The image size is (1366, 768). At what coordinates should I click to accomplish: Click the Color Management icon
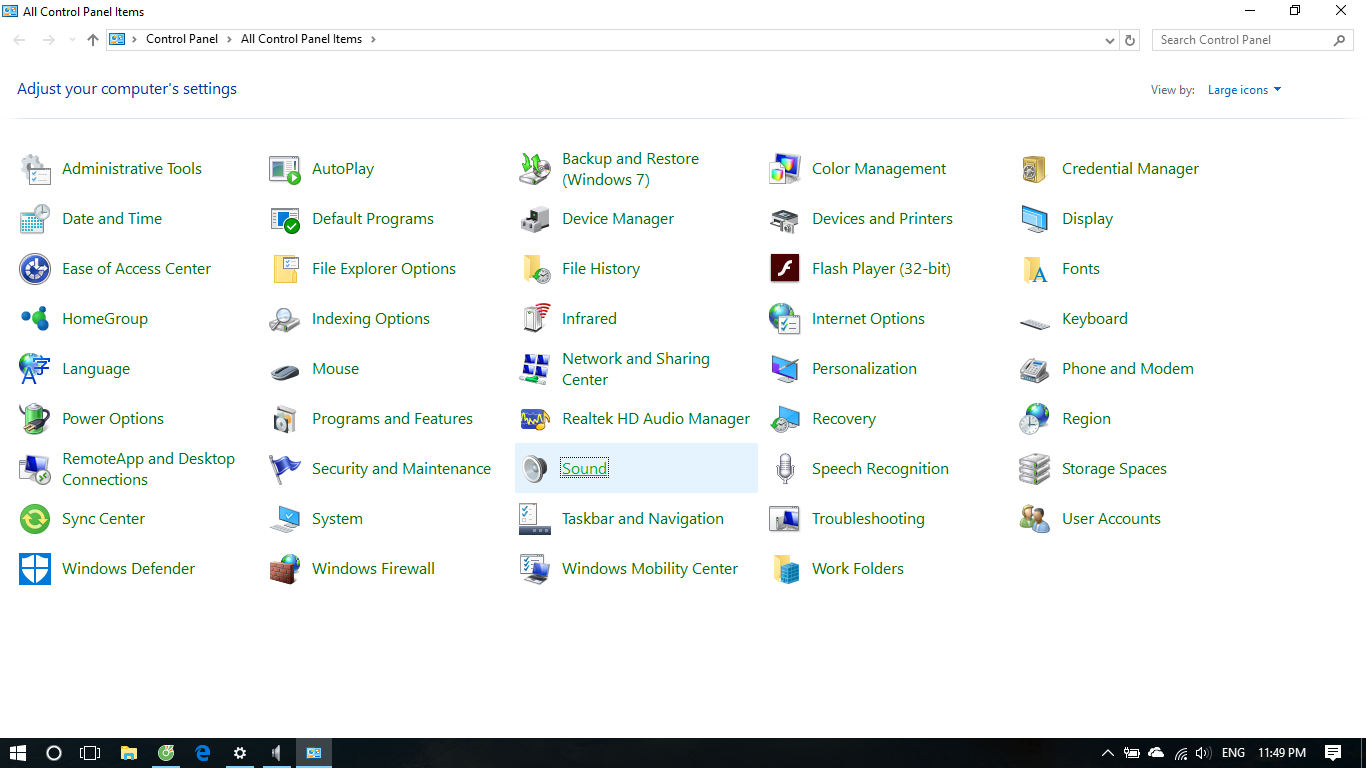[x=785, y=169]
